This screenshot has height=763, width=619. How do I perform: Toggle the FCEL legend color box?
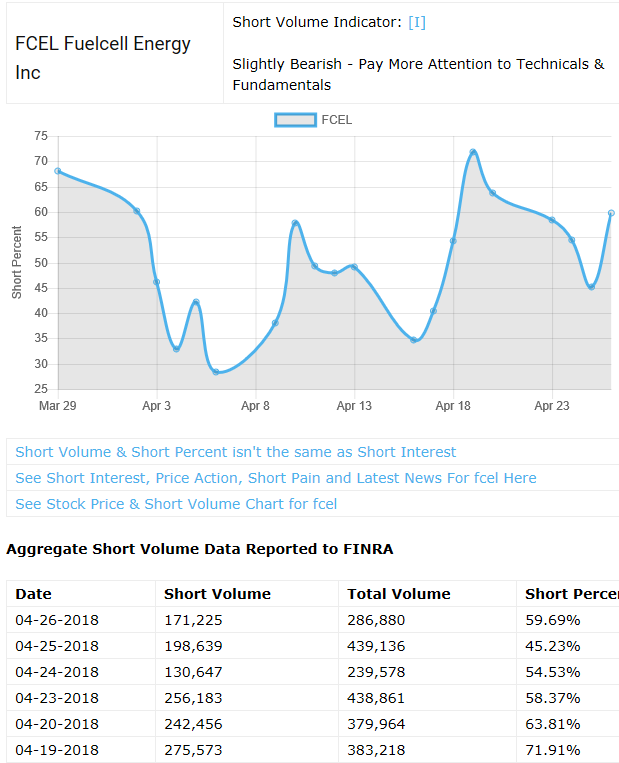[295, 120]
